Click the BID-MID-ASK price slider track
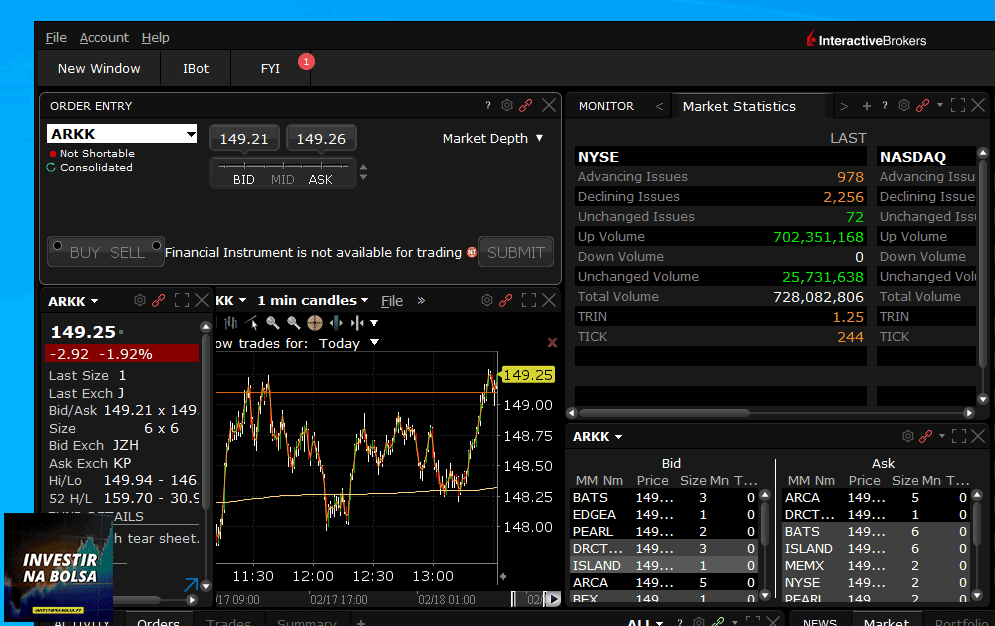This screenshot has width=995, height=626. coord(282,166)
